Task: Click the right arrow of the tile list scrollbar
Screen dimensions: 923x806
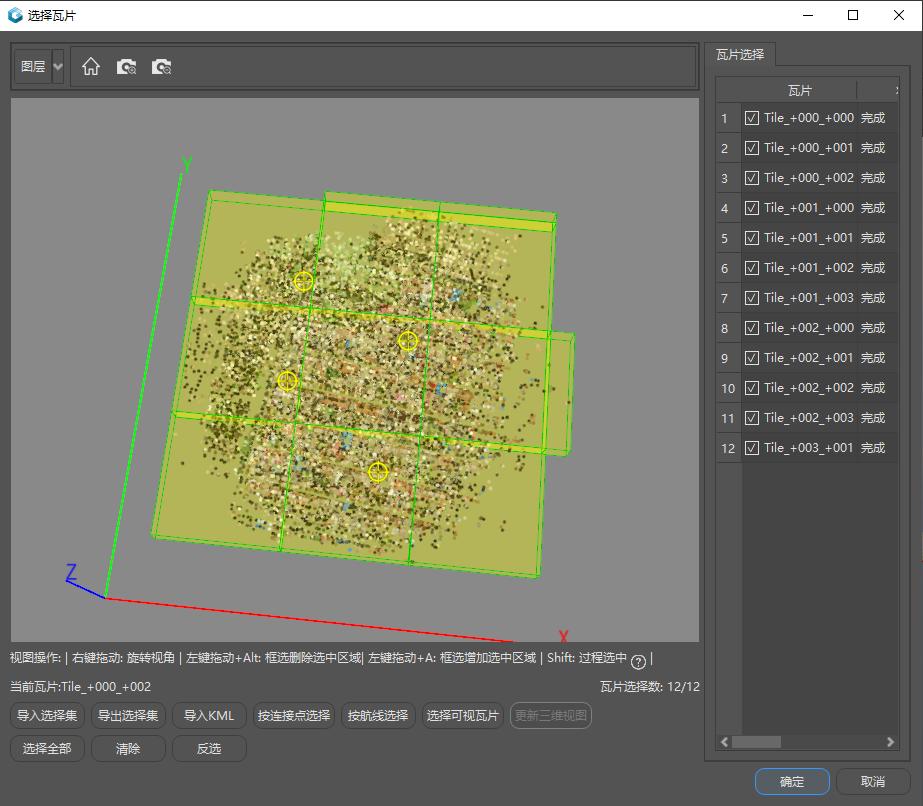Action: 890,742
